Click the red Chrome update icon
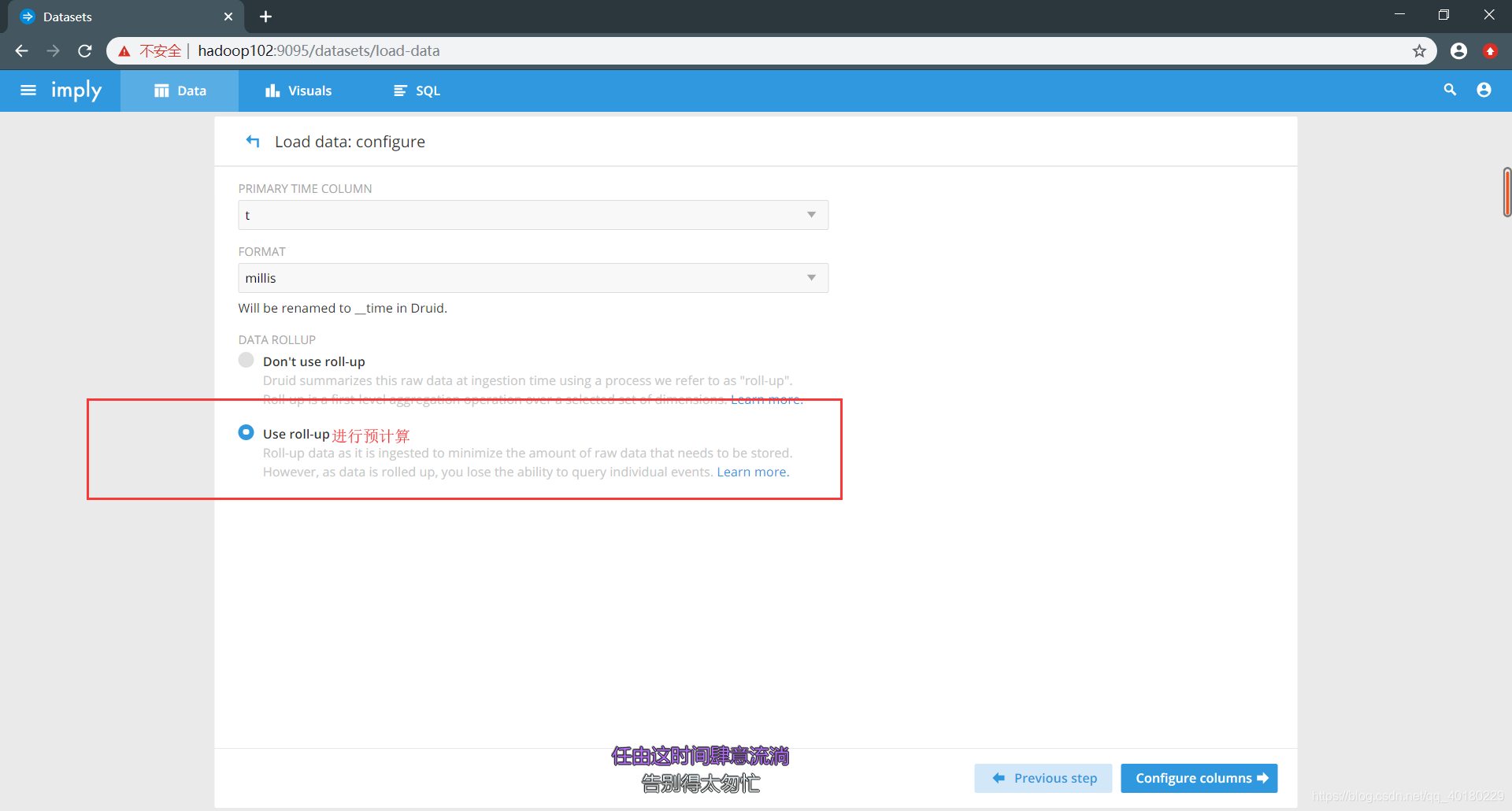Viewport: 1512px width, 811px height. tap(1490, 51)
